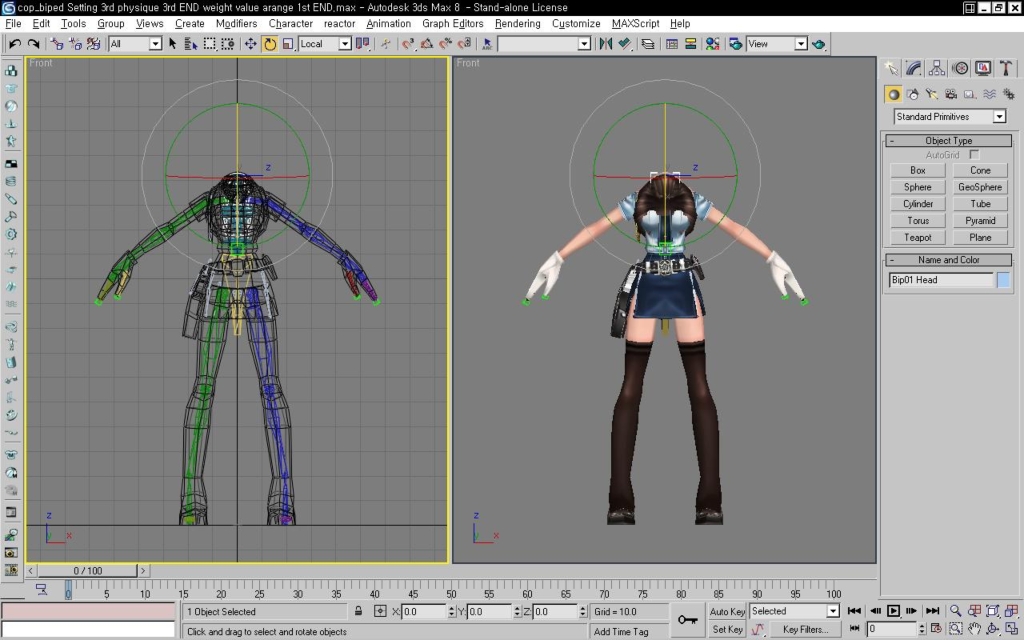The height and width of the screenshot is (640, 1024).
Task: Open the Layer Manager icon
Action: click(647, 44)
